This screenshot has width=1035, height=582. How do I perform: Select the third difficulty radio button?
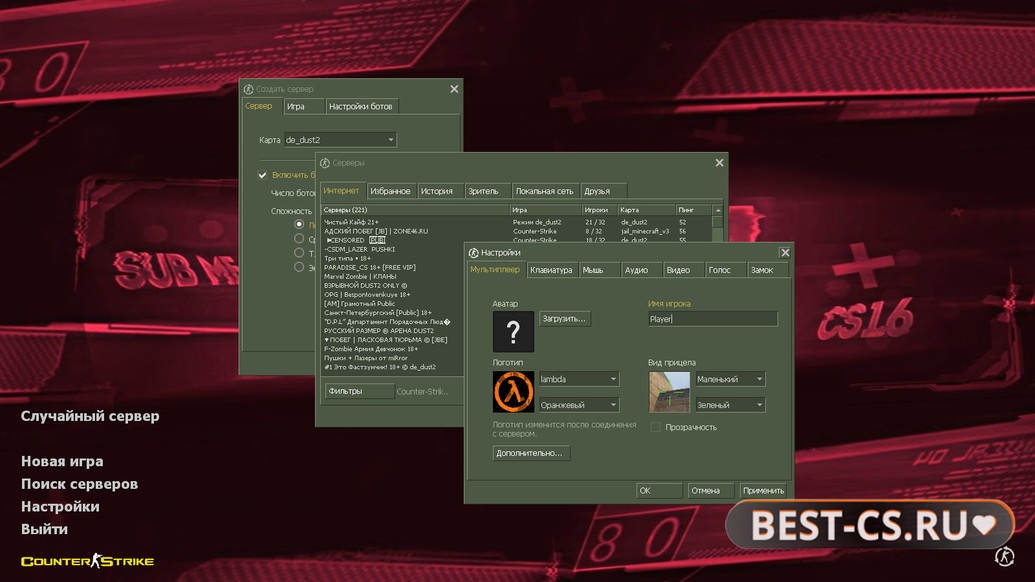pyautogui.click(x=299, y=253)
